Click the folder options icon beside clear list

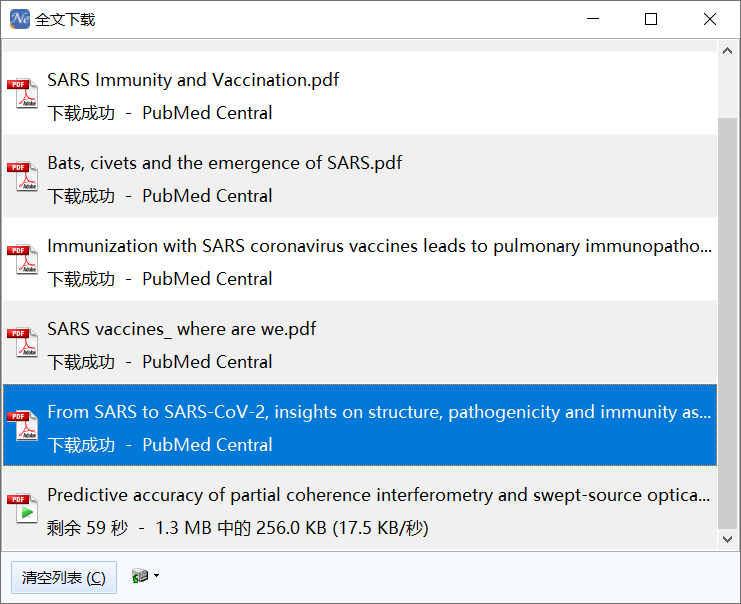140,576
